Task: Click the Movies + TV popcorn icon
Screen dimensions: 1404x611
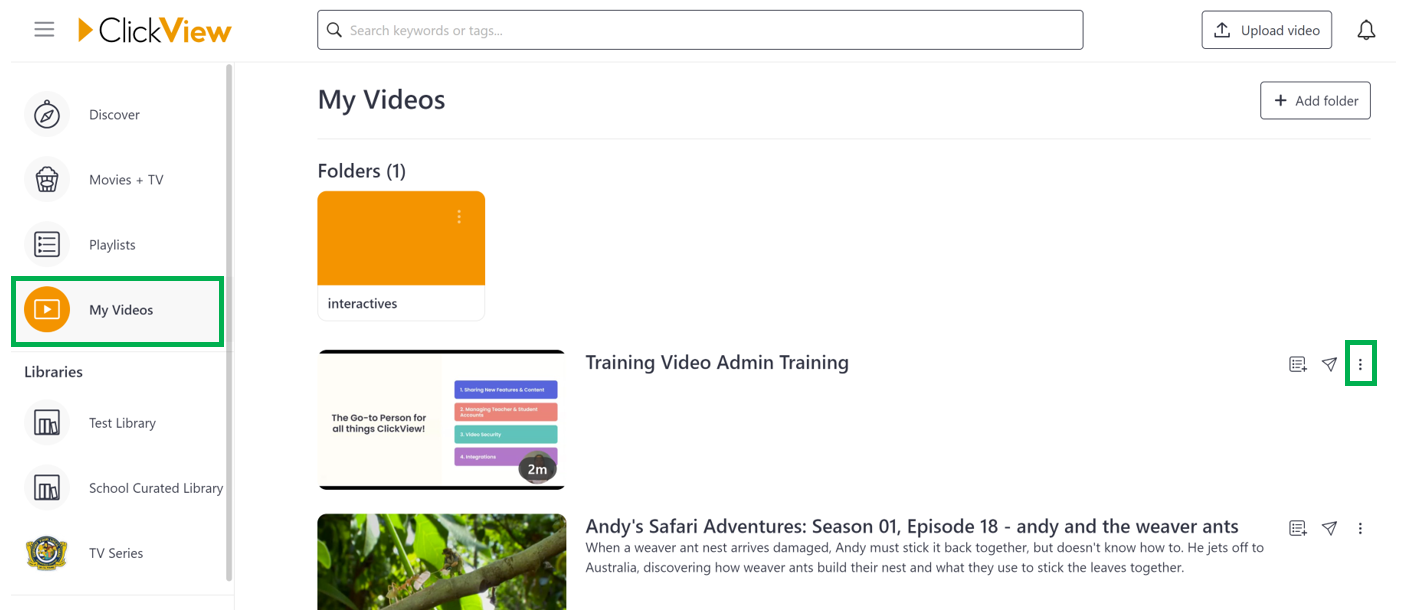Action: (x=47, y=180)
